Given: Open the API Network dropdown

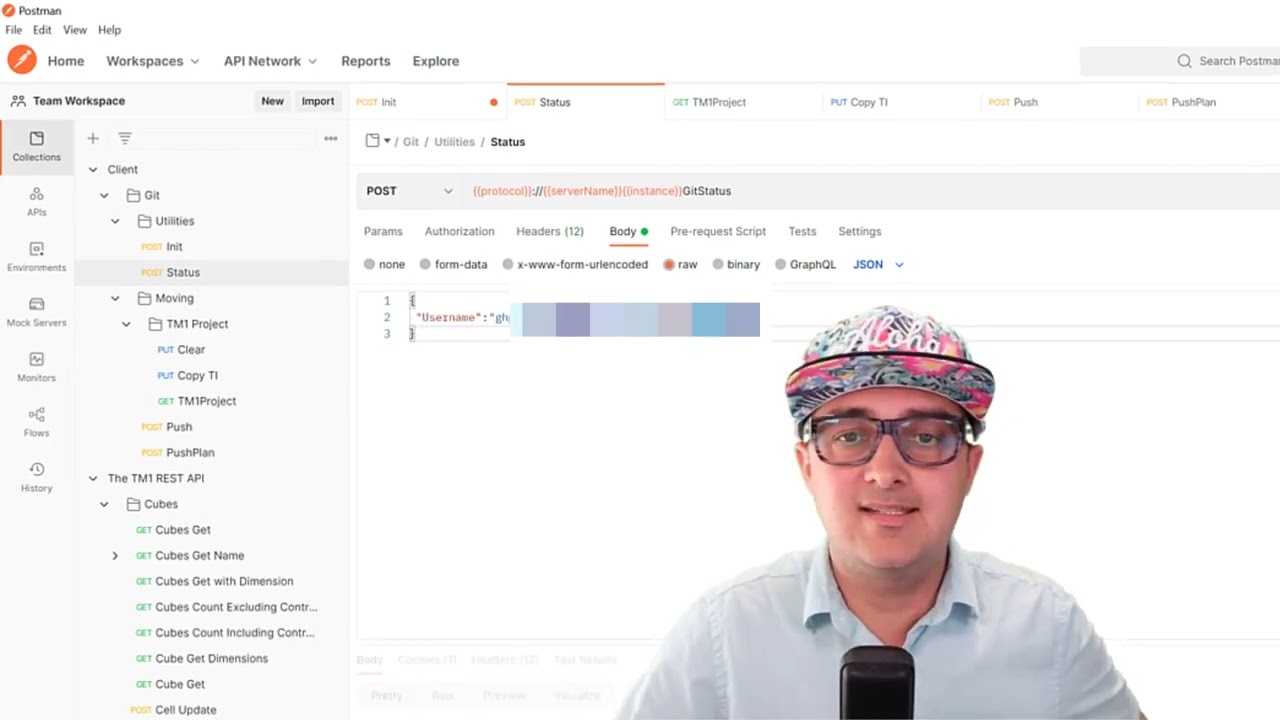Looking at the screenshot, I should click(270, 61).
